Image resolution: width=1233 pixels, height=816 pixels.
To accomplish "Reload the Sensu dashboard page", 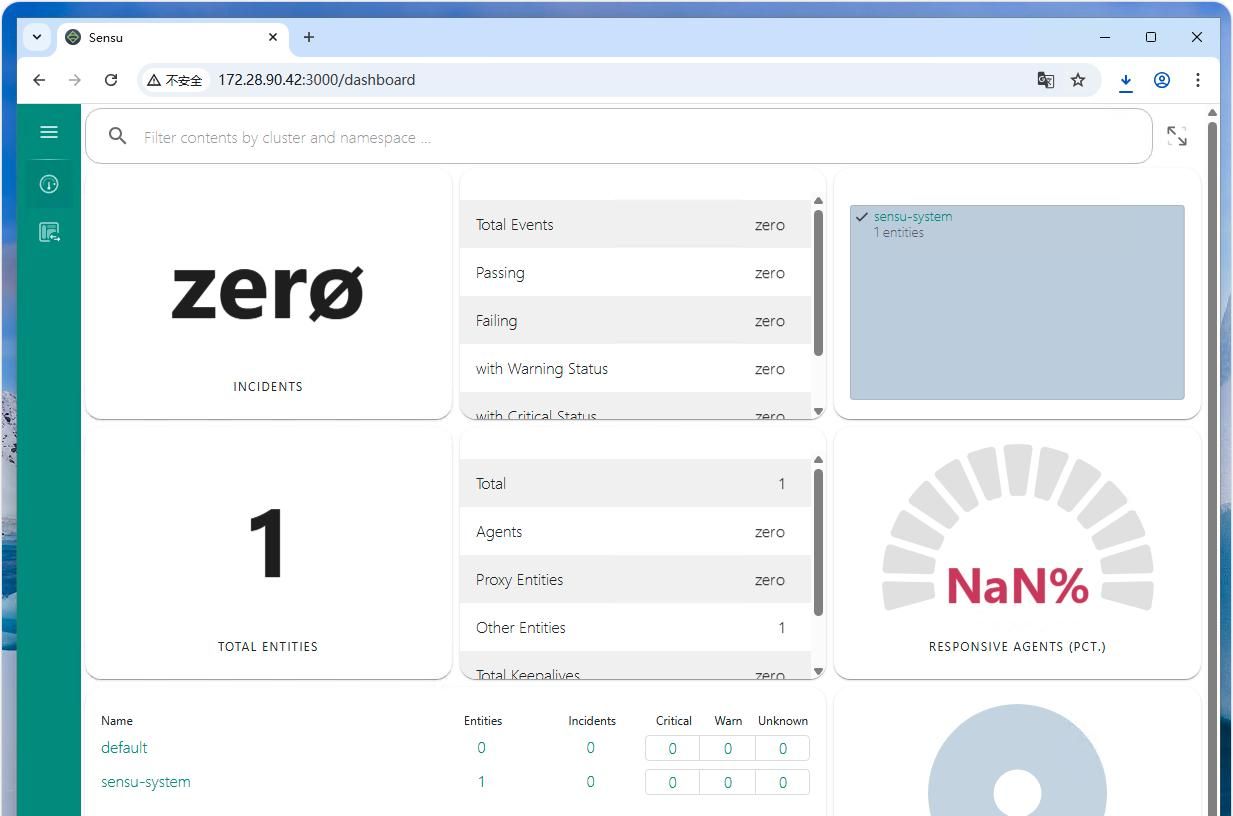I will pyautogui.click(x=111, y=80).
